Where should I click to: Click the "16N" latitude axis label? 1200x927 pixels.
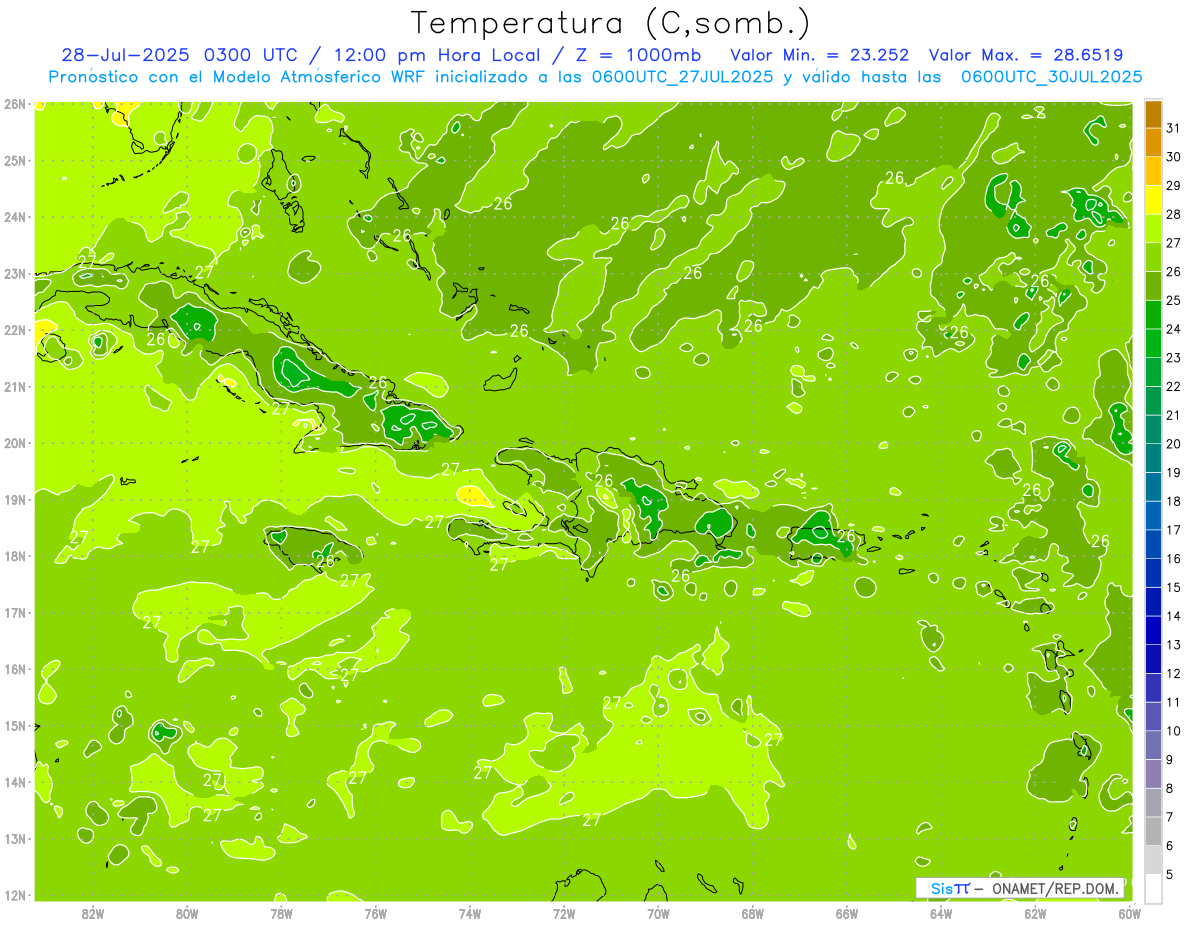pos(15,669)
